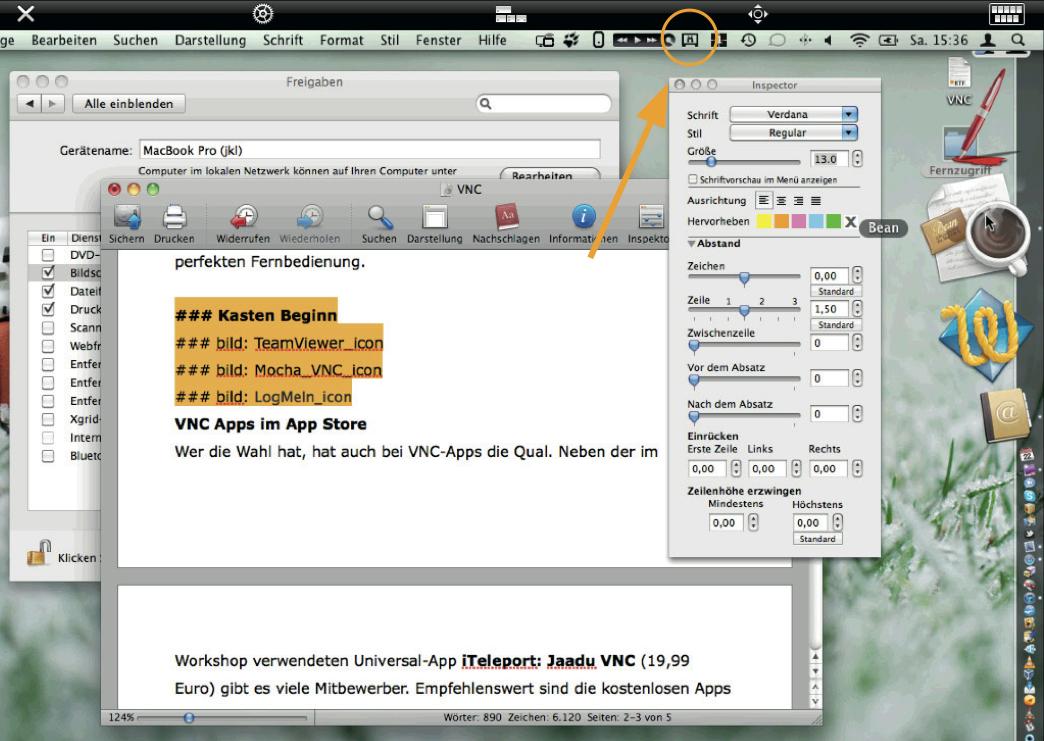Click the Freigaben search field
This screenshot has width=1044, height=741.
[543, 104]
